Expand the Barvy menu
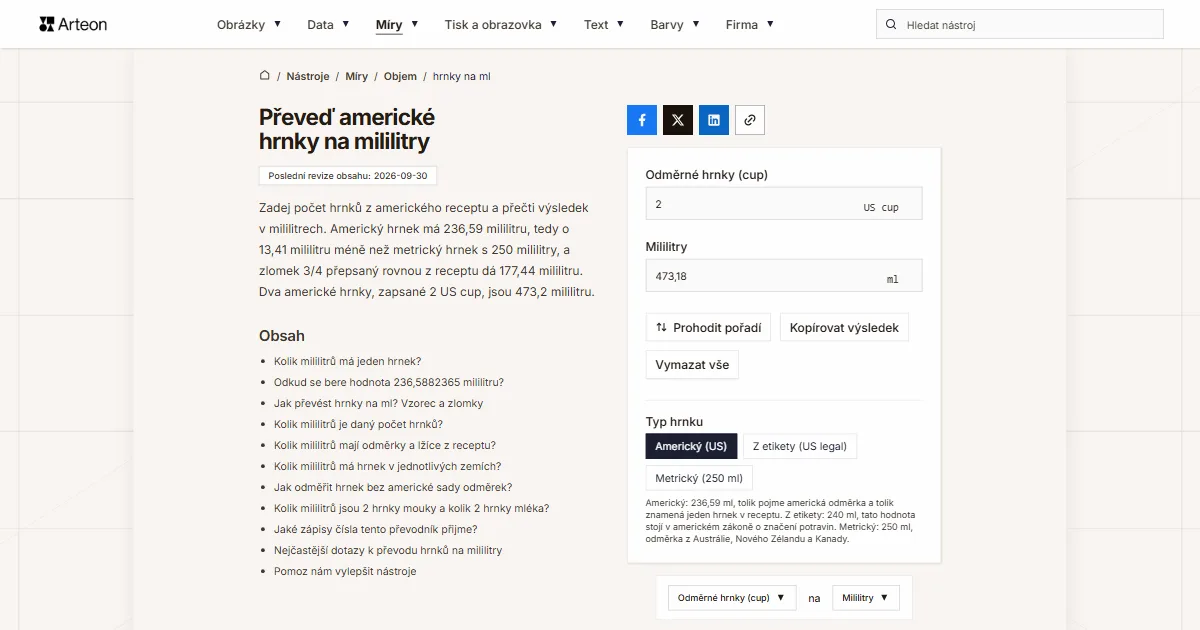1200x630 pixels. tap(675, 24)
